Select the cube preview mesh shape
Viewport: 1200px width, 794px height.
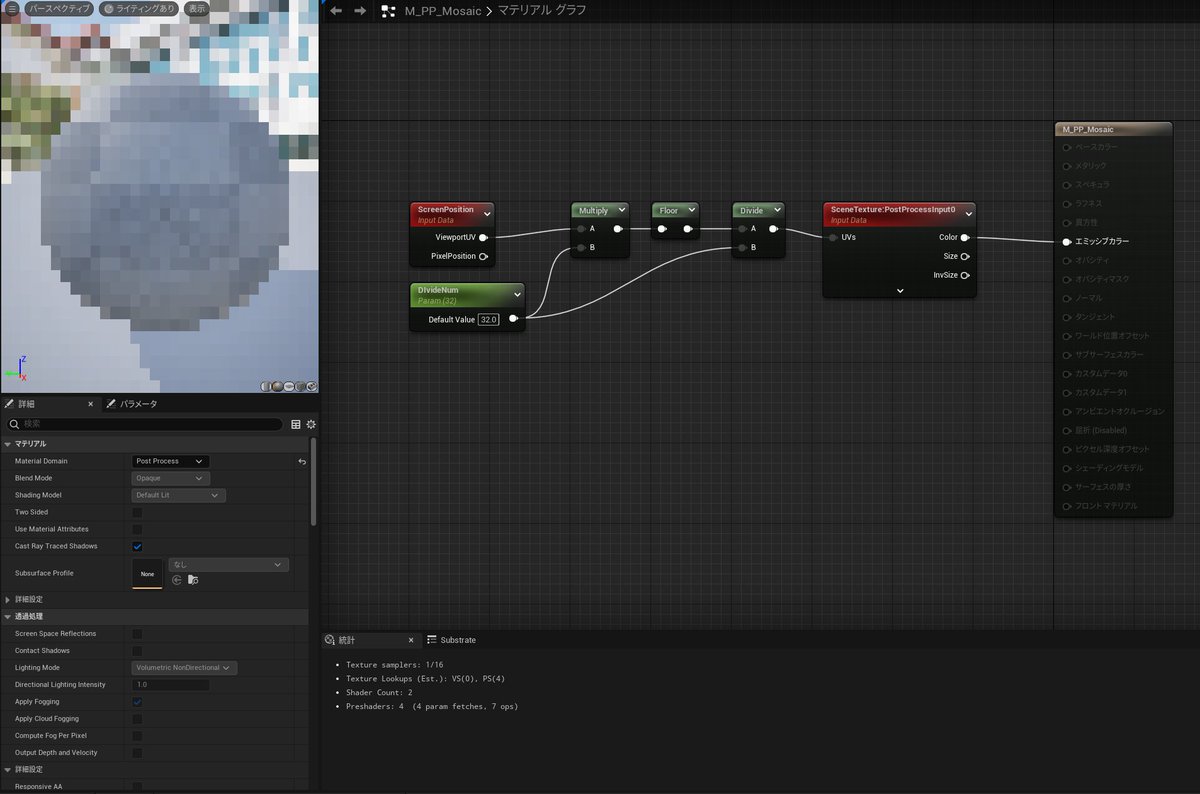pos(300,385)
